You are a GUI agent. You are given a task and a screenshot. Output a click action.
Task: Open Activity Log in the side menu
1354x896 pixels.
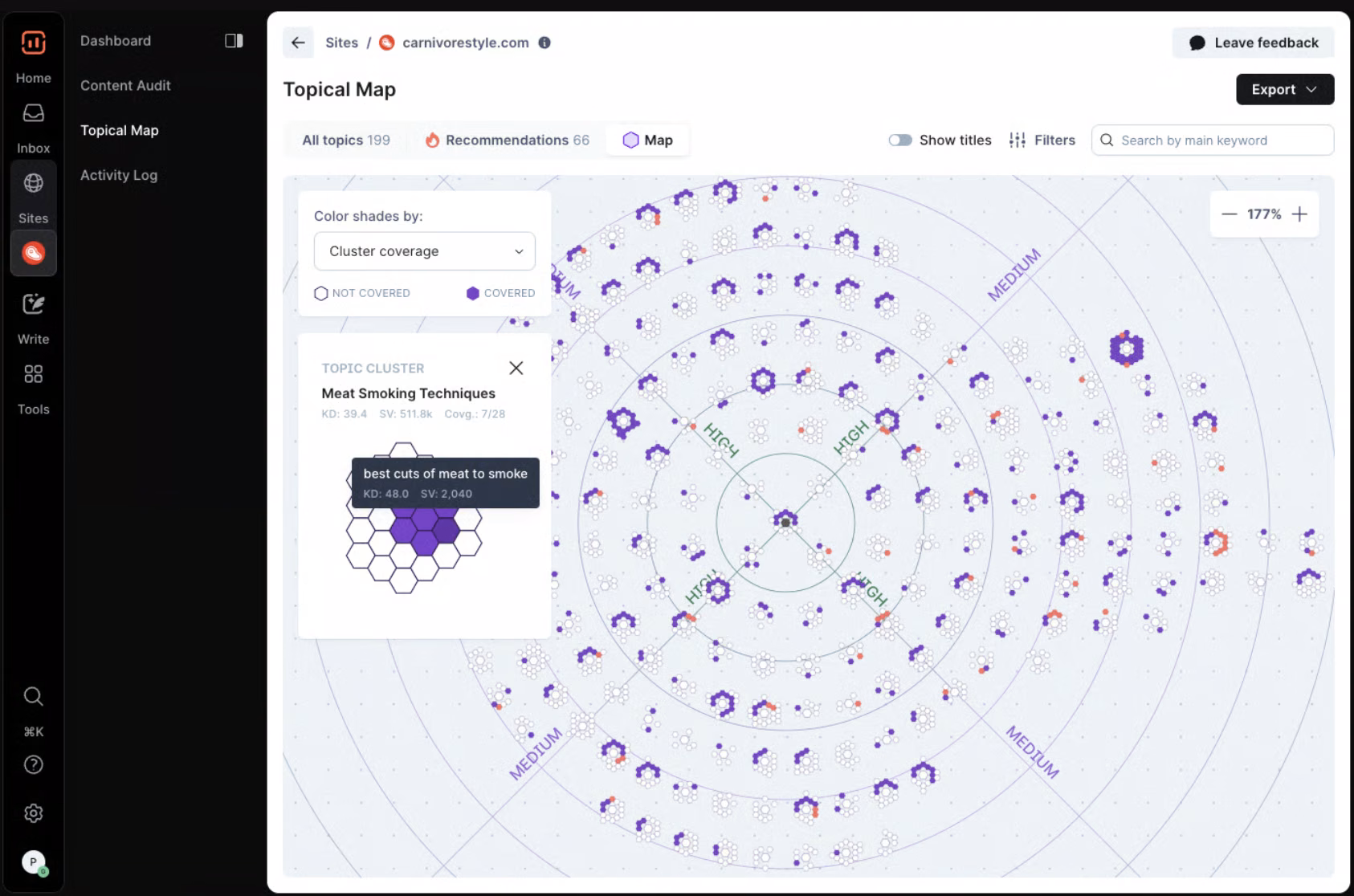point(119,175)
